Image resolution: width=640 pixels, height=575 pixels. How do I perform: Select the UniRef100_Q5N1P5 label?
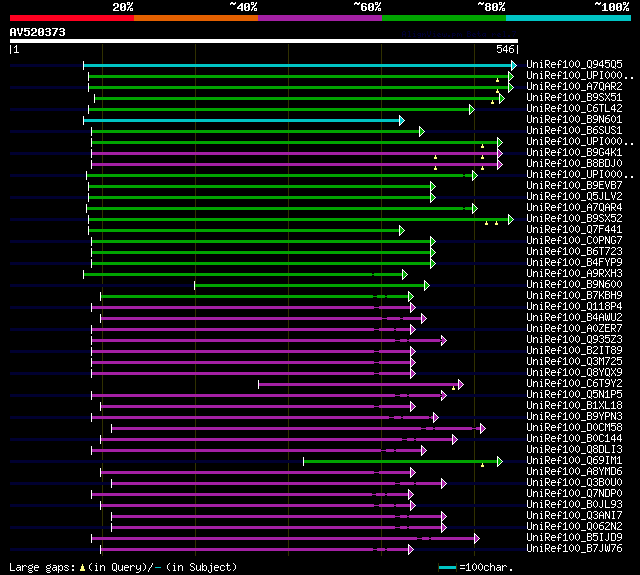point(574,395)
